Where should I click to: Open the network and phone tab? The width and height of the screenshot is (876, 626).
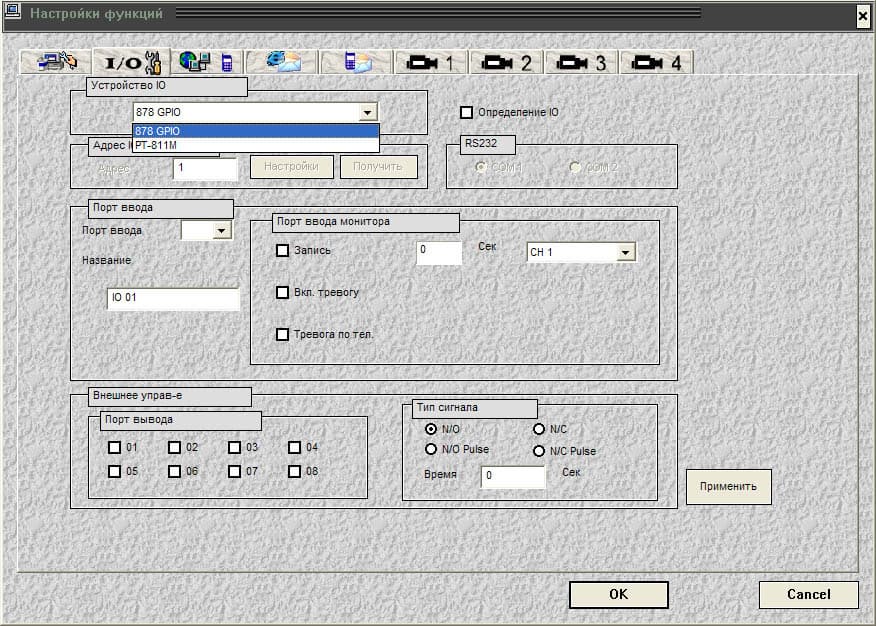coord(206,62)
